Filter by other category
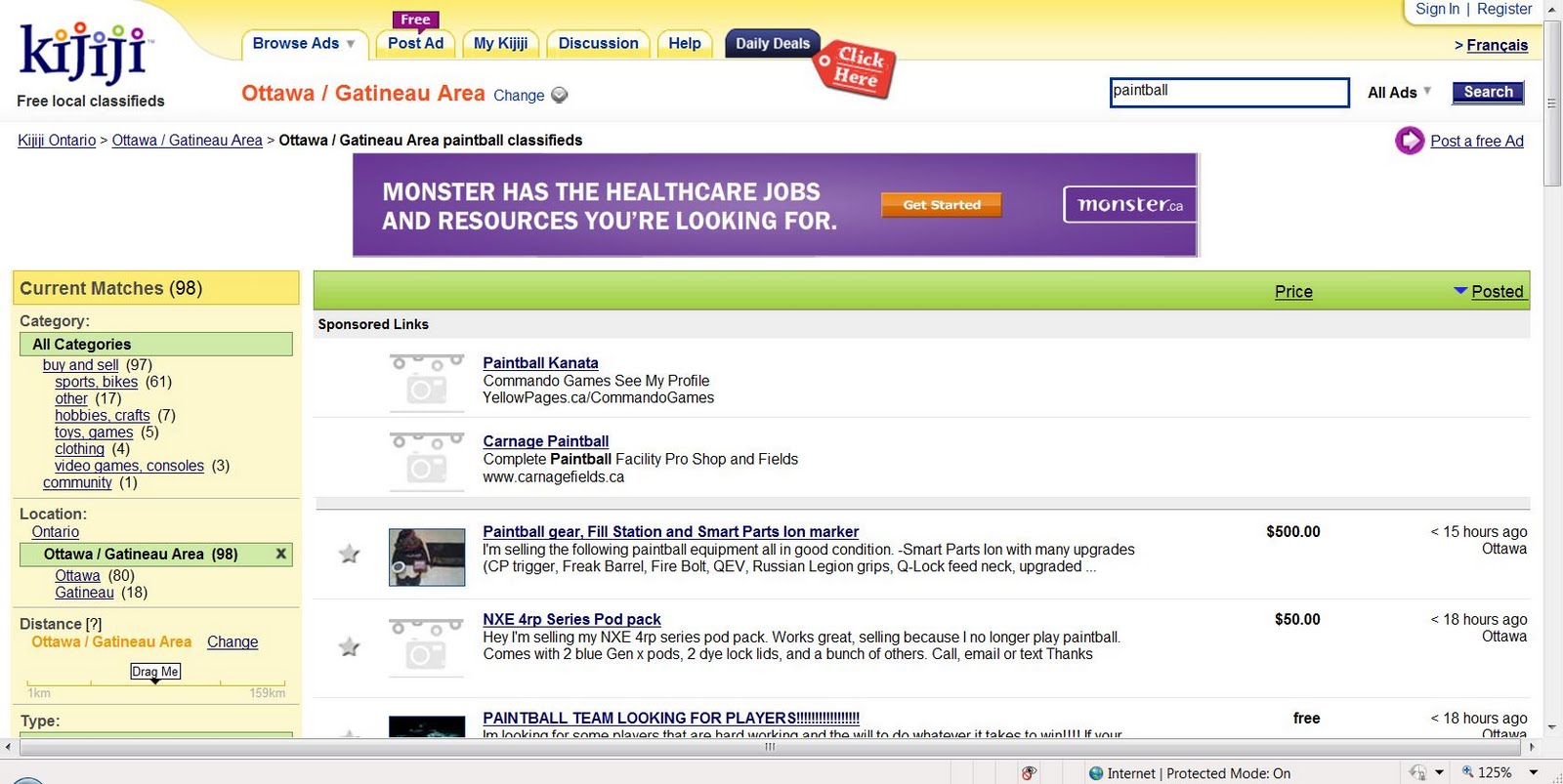Viewport: 1563px width, 784px height. pyautogui.click(x=71, y=398)
